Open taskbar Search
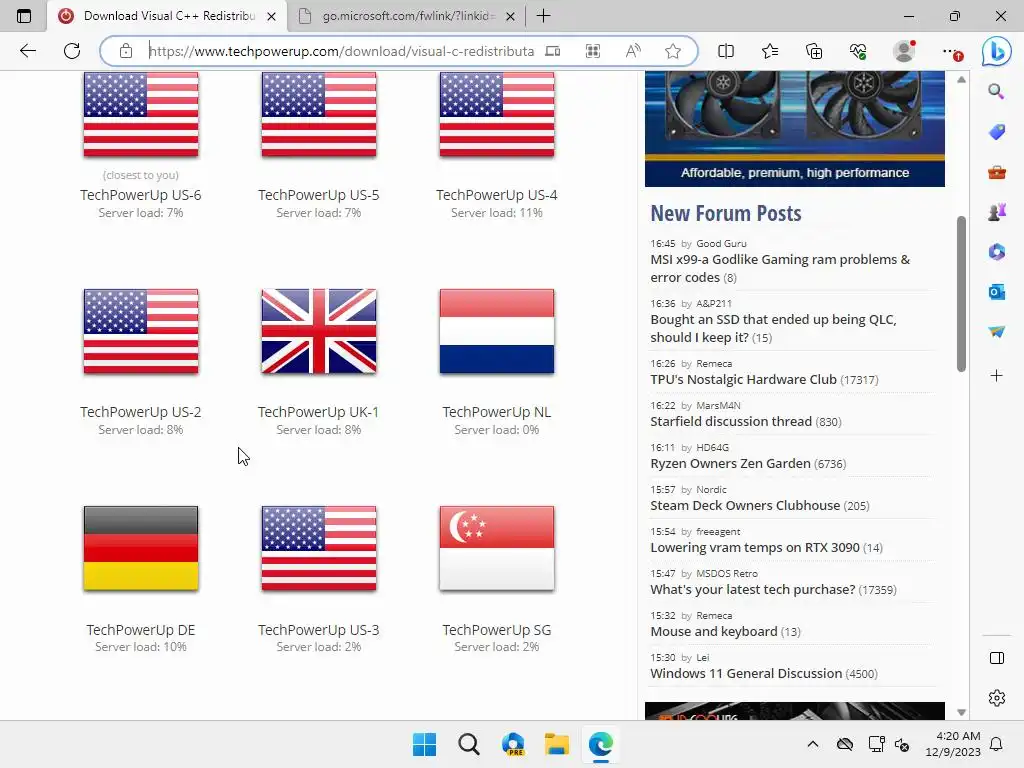The width and height of the screenshot is (1024, 768). [x=469, y=744]
